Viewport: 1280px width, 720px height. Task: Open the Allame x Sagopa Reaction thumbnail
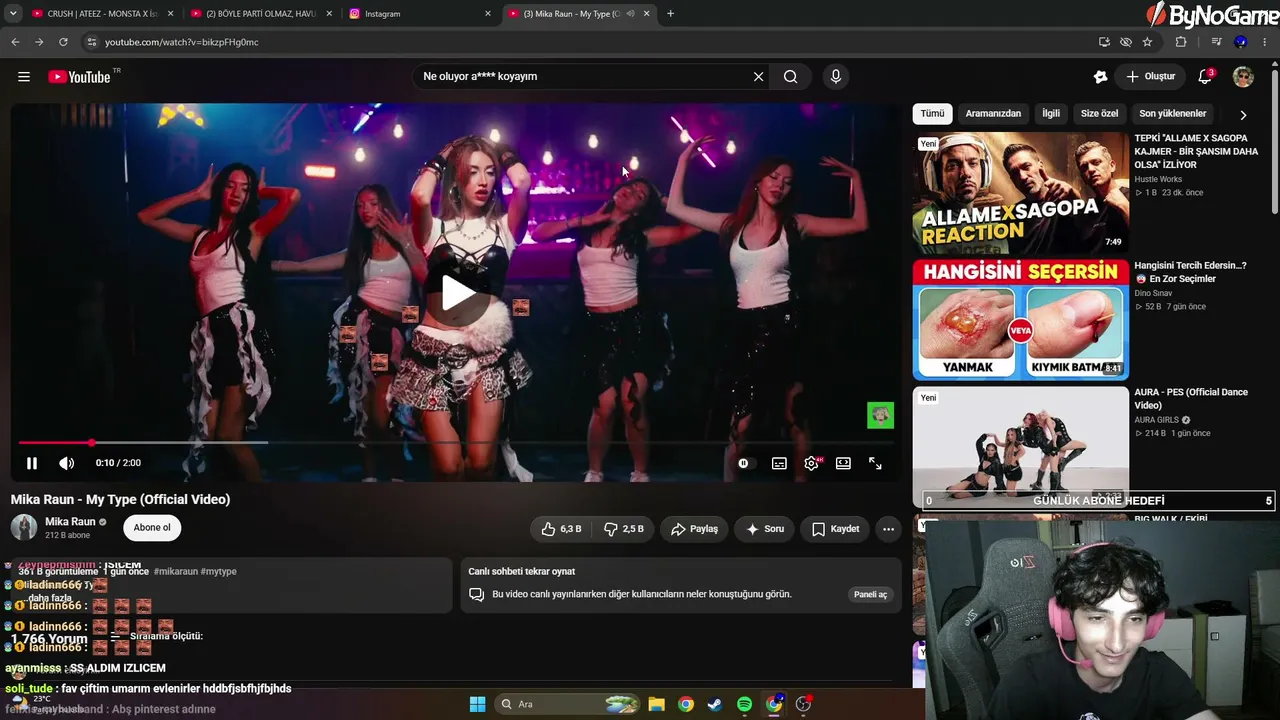click(x=1020, y=193)
